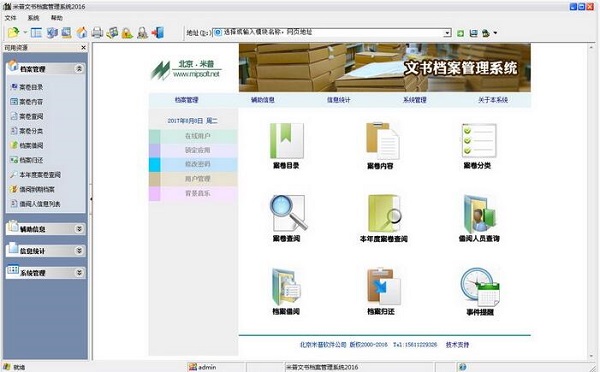The height and width of the screenshot is (372, 600).
Task: Expand the 系统管理 sidebar group
Action: [x=79, y=272]
